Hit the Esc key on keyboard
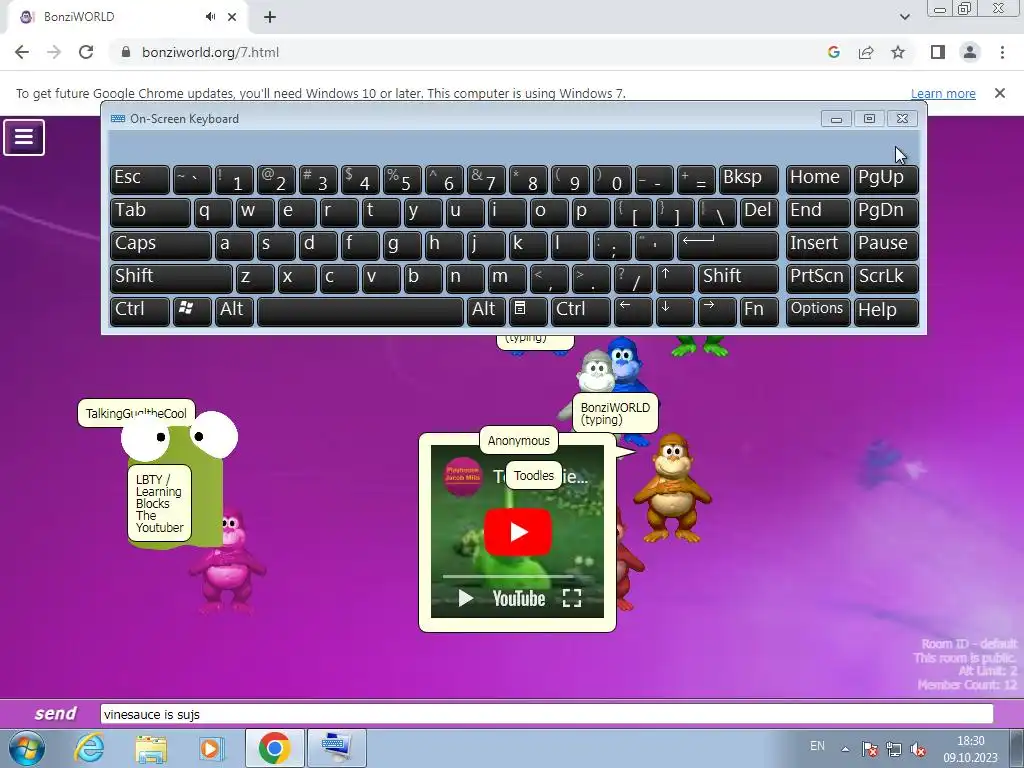 (140, 178)
